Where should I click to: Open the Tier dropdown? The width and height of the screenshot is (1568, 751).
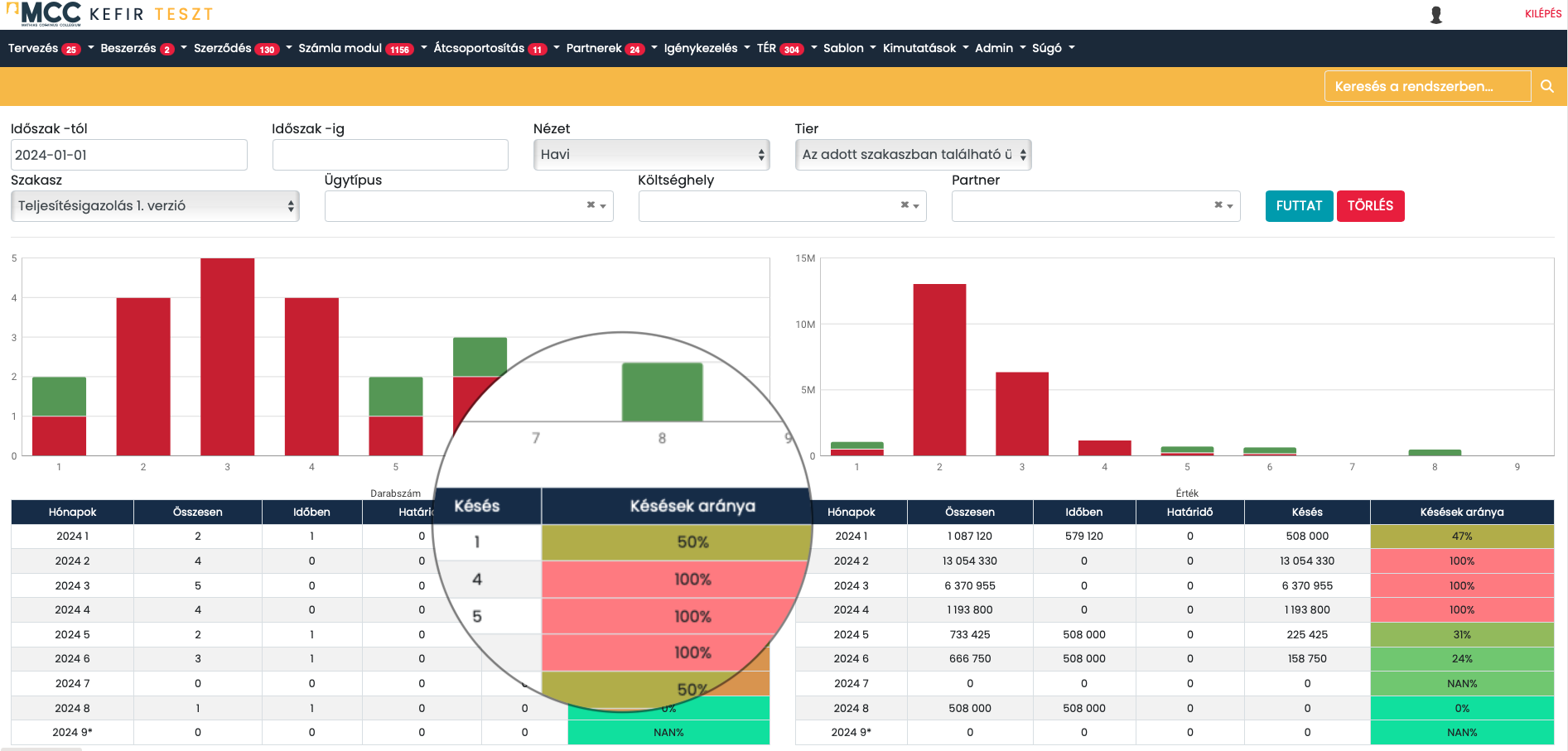point(914,155)
